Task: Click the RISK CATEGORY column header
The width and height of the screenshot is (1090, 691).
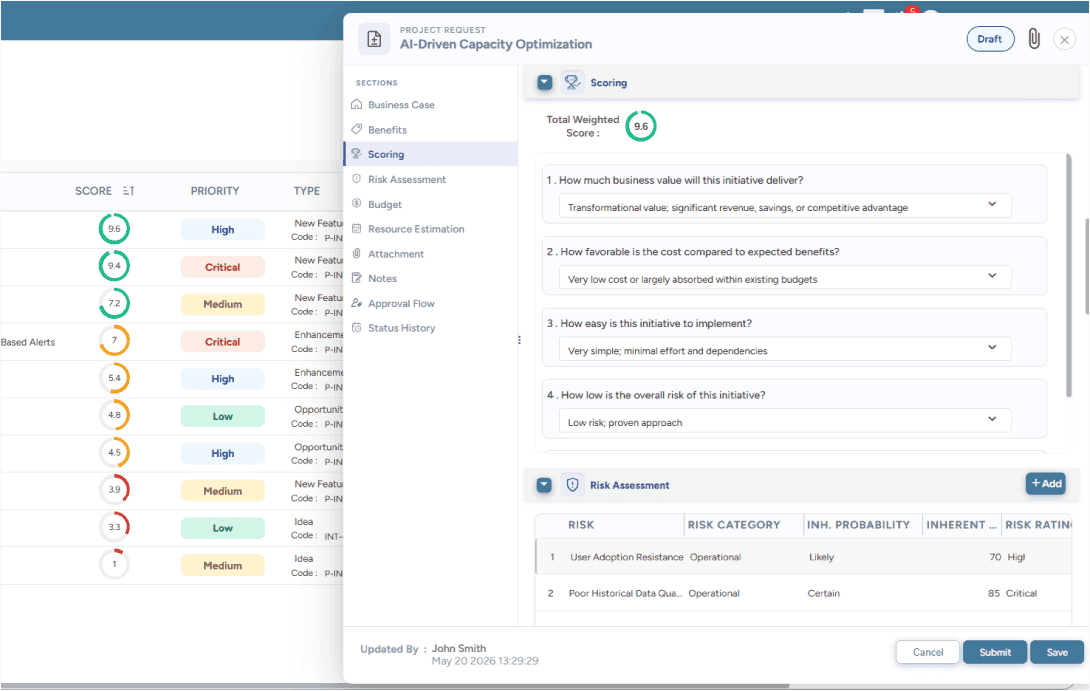Action: click(734, 525)
